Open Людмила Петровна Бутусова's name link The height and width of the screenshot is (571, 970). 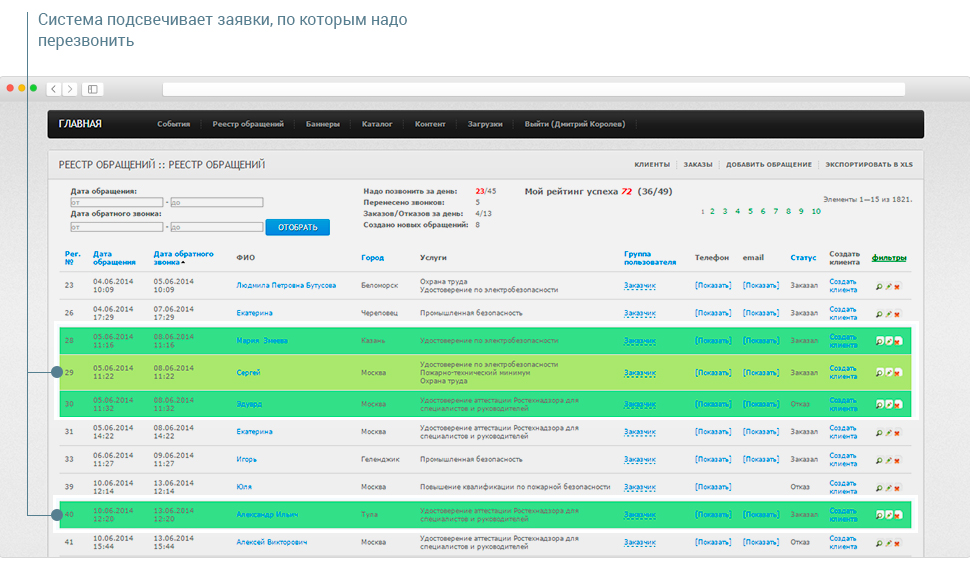[286, 285]
